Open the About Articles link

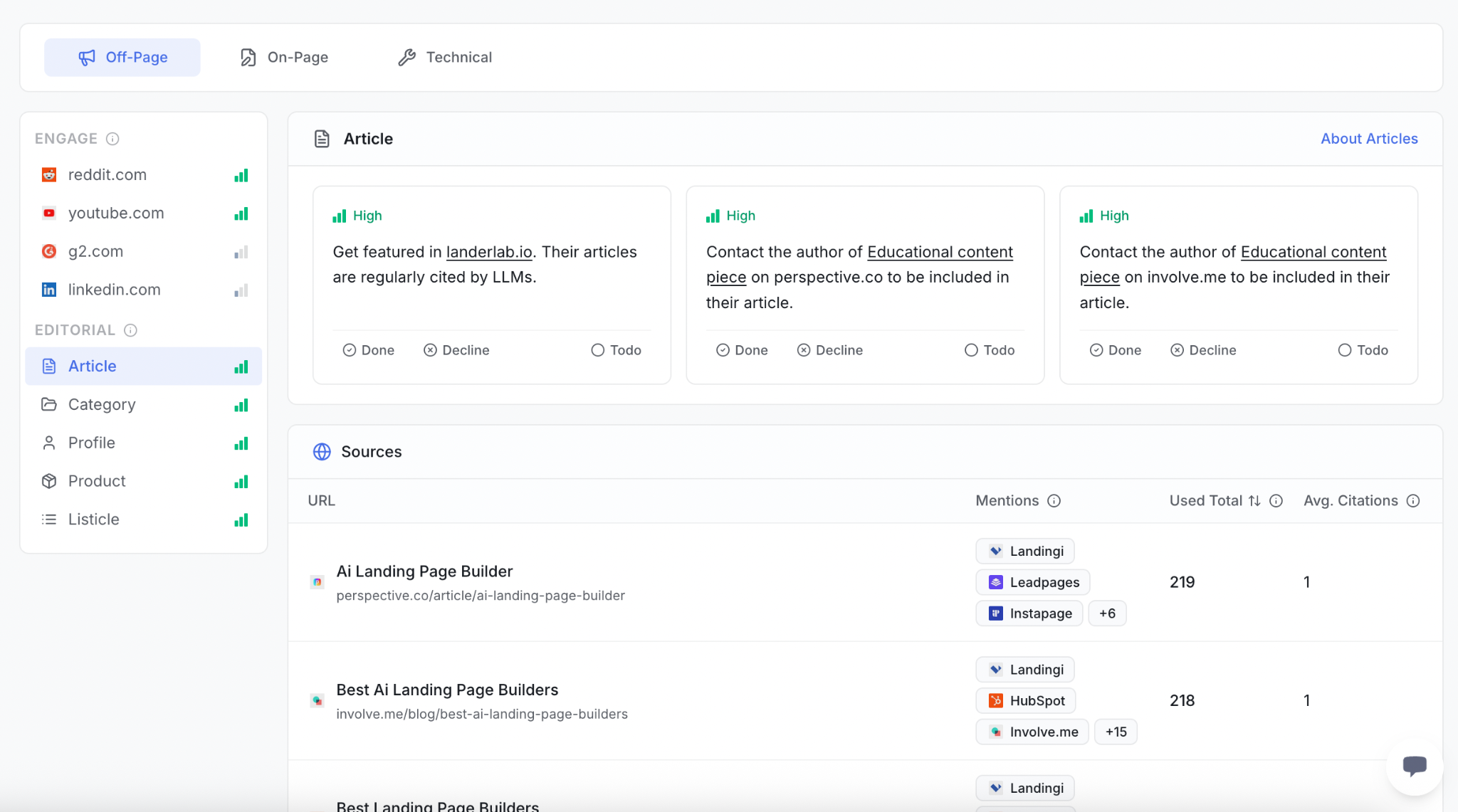(x=1369, y=139)
